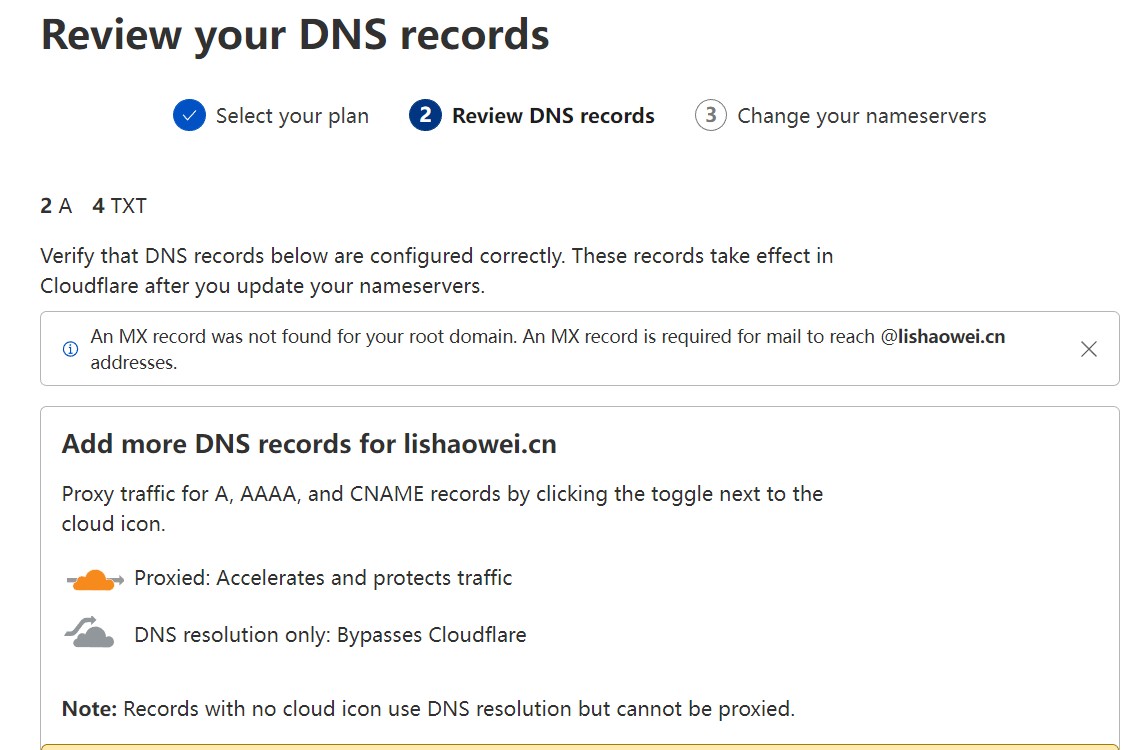
Task: Click the bold @lishaowei.cn address text
Action: click(943, 337)
